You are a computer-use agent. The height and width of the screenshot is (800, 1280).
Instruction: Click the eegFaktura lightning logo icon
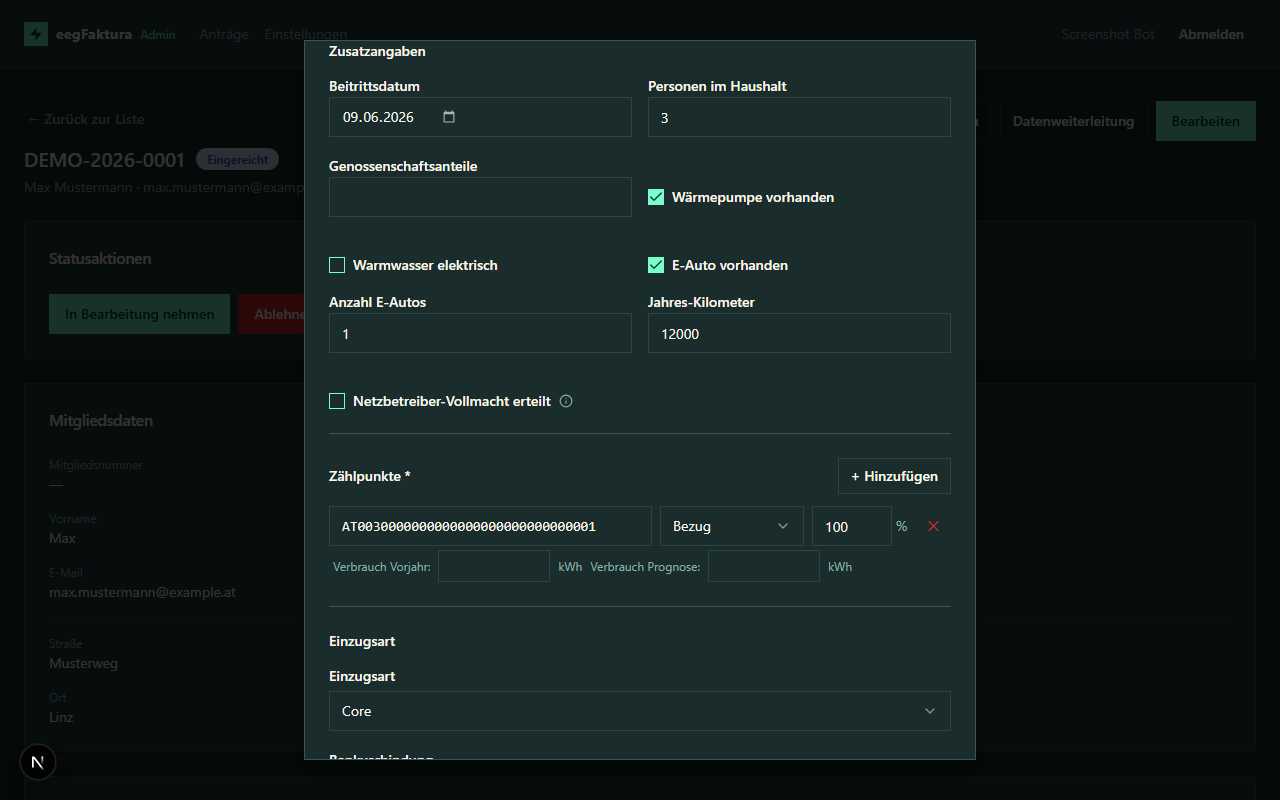point(36,34)
